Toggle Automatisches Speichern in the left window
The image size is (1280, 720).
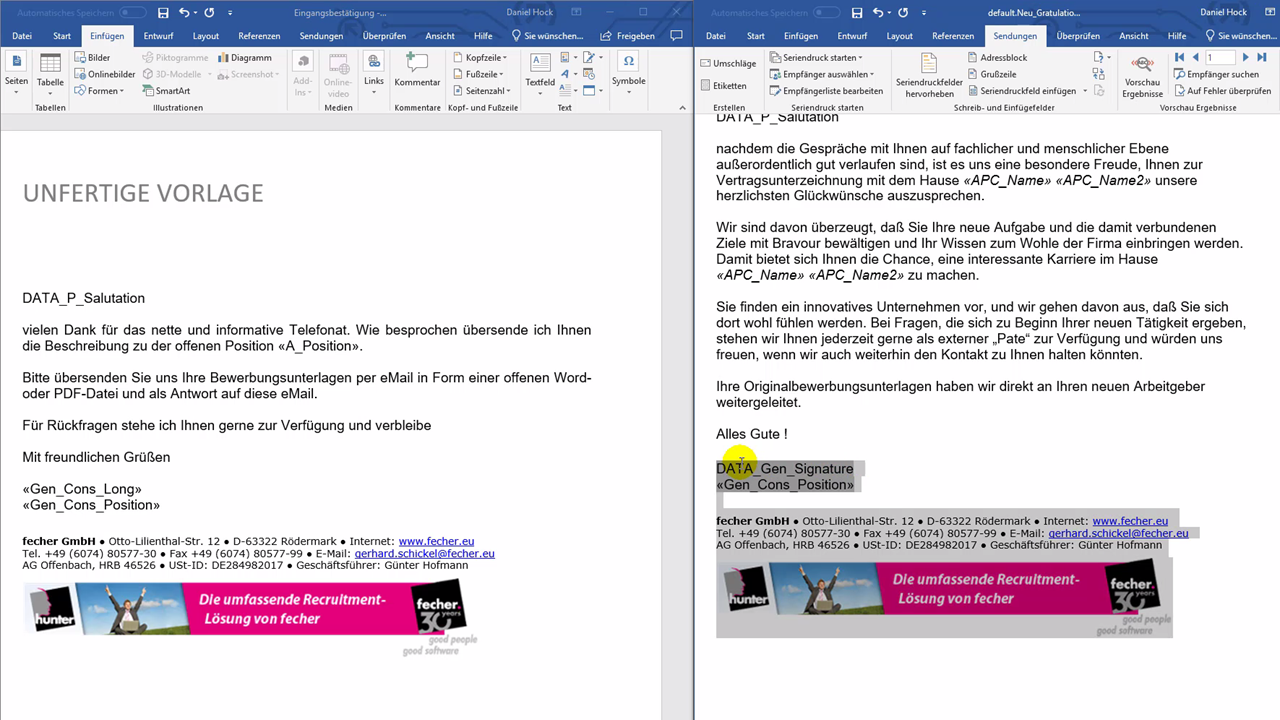click(133, 13)
